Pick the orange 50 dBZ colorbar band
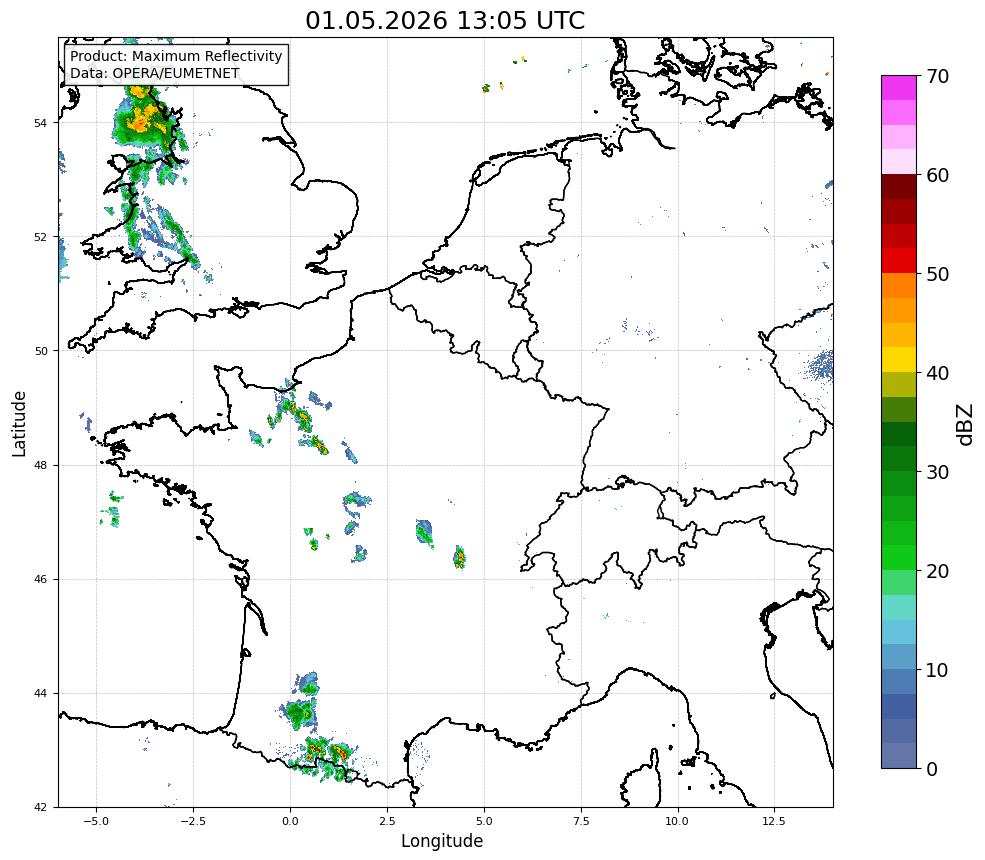 [x=898, y=285]
